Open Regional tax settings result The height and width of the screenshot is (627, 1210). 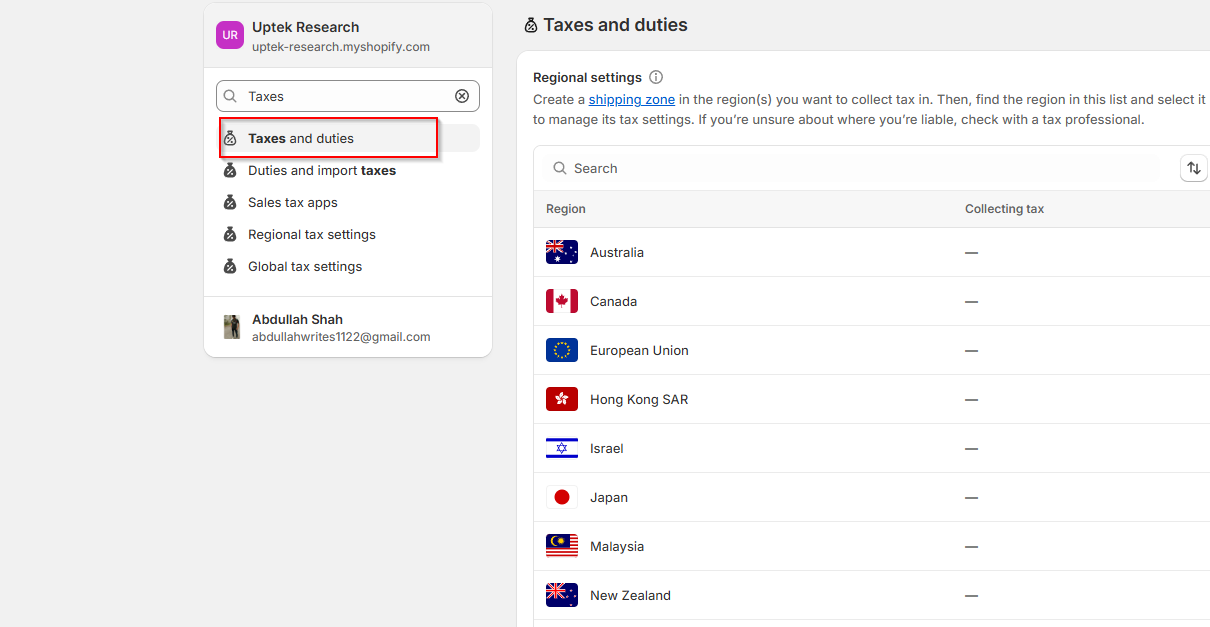[x=348, y=234]
